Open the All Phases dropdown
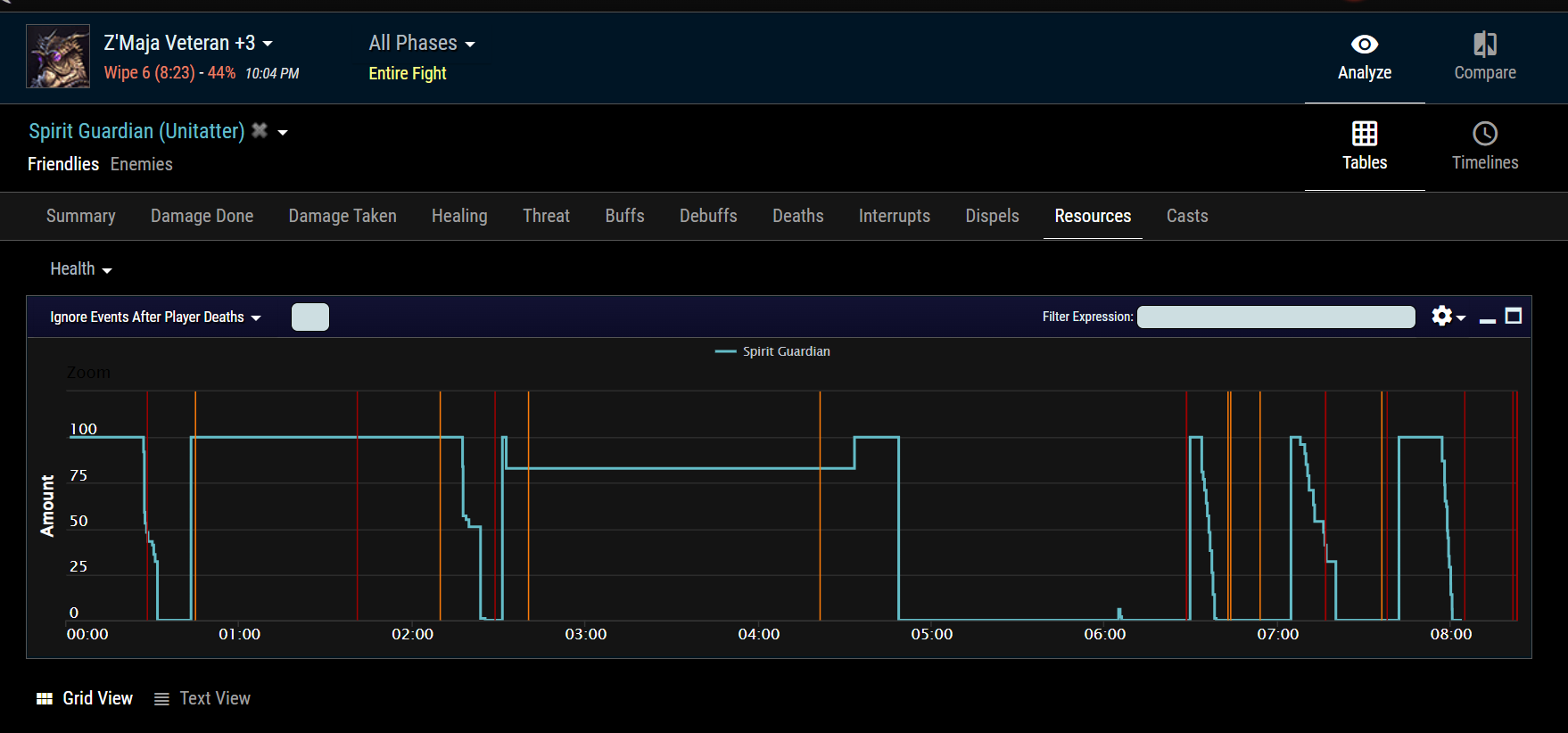Viewport: 1568px width, 733px height. click(x=422, y=43)
